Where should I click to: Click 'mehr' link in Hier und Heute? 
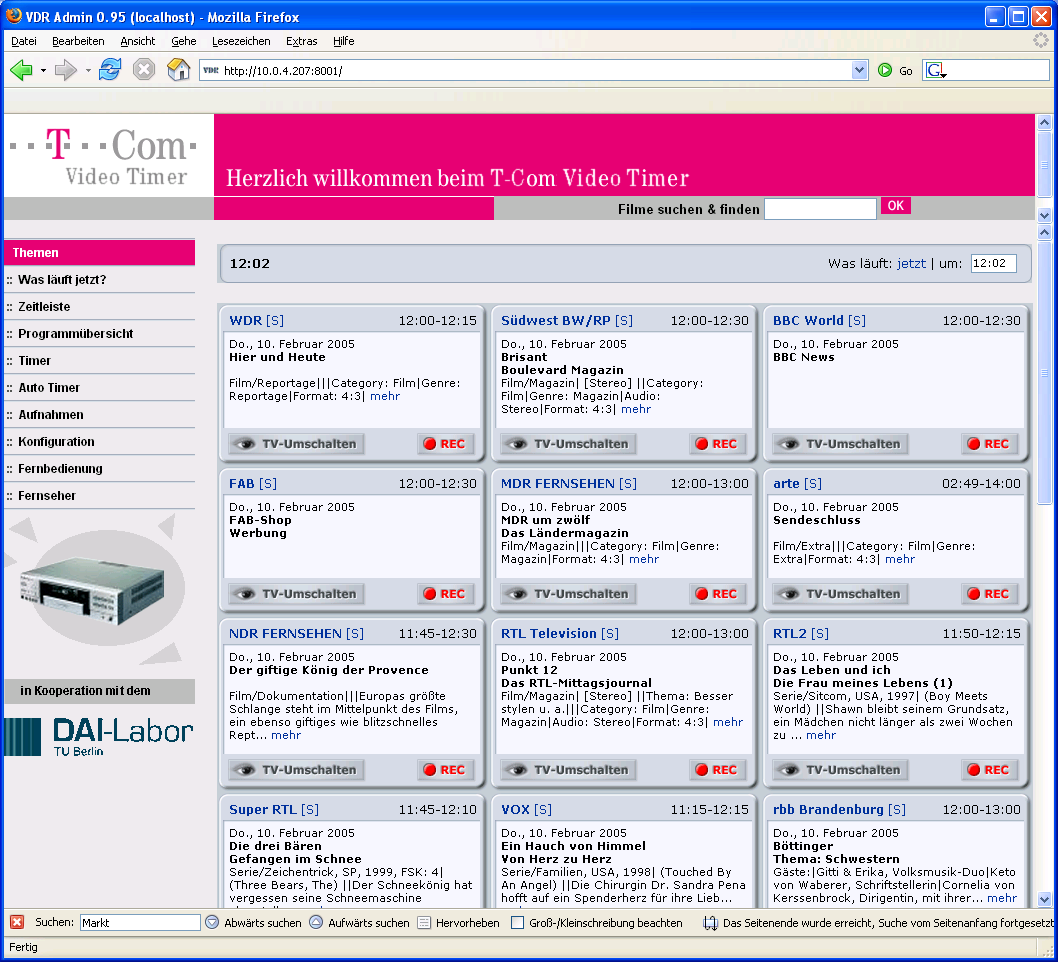pyautogui.click(x=385, y=396)
